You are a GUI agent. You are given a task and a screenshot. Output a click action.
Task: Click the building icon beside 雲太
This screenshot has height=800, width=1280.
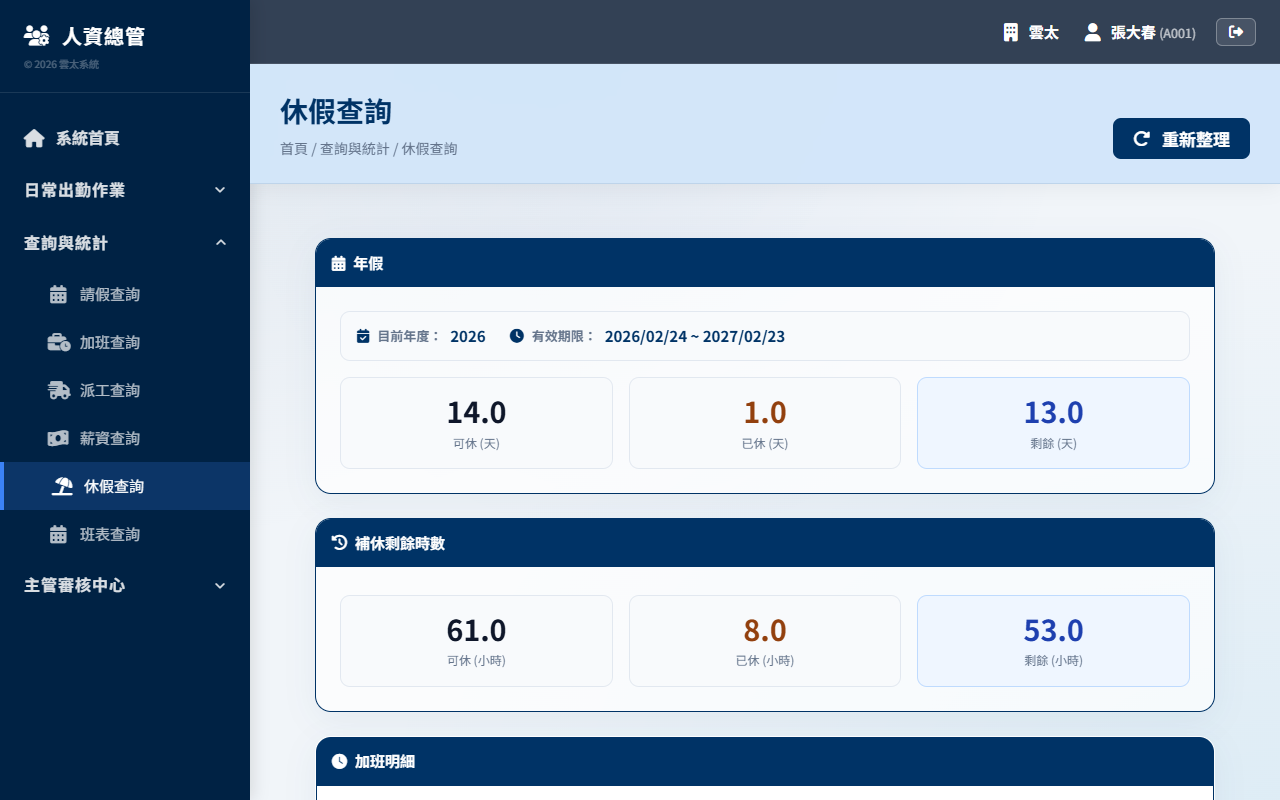[1011, 32]
